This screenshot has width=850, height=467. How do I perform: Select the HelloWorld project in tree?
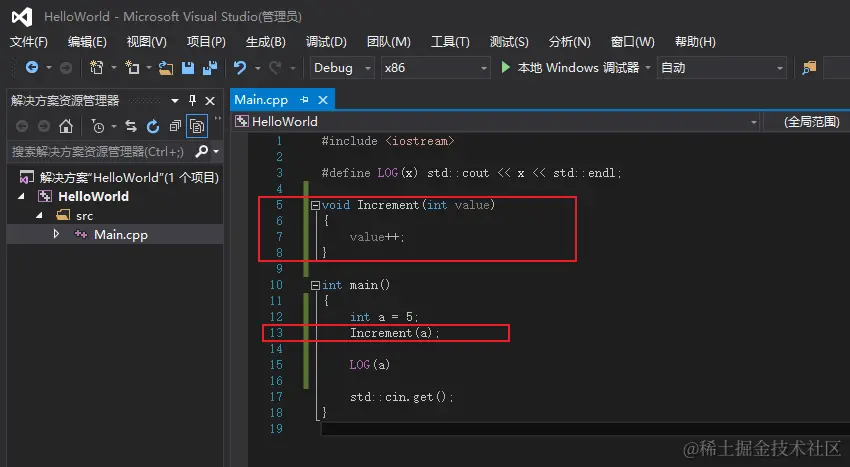pyautogui.click(x=93, y=196)
